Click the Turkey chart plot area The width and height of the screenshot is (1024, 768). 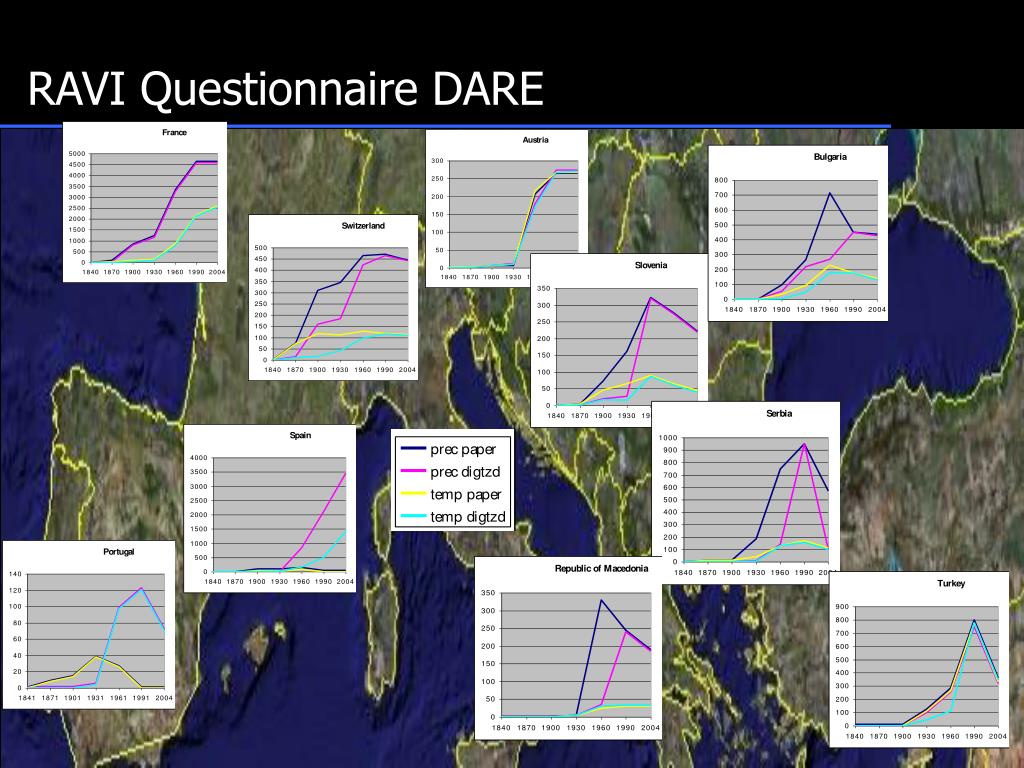point(927,666)
